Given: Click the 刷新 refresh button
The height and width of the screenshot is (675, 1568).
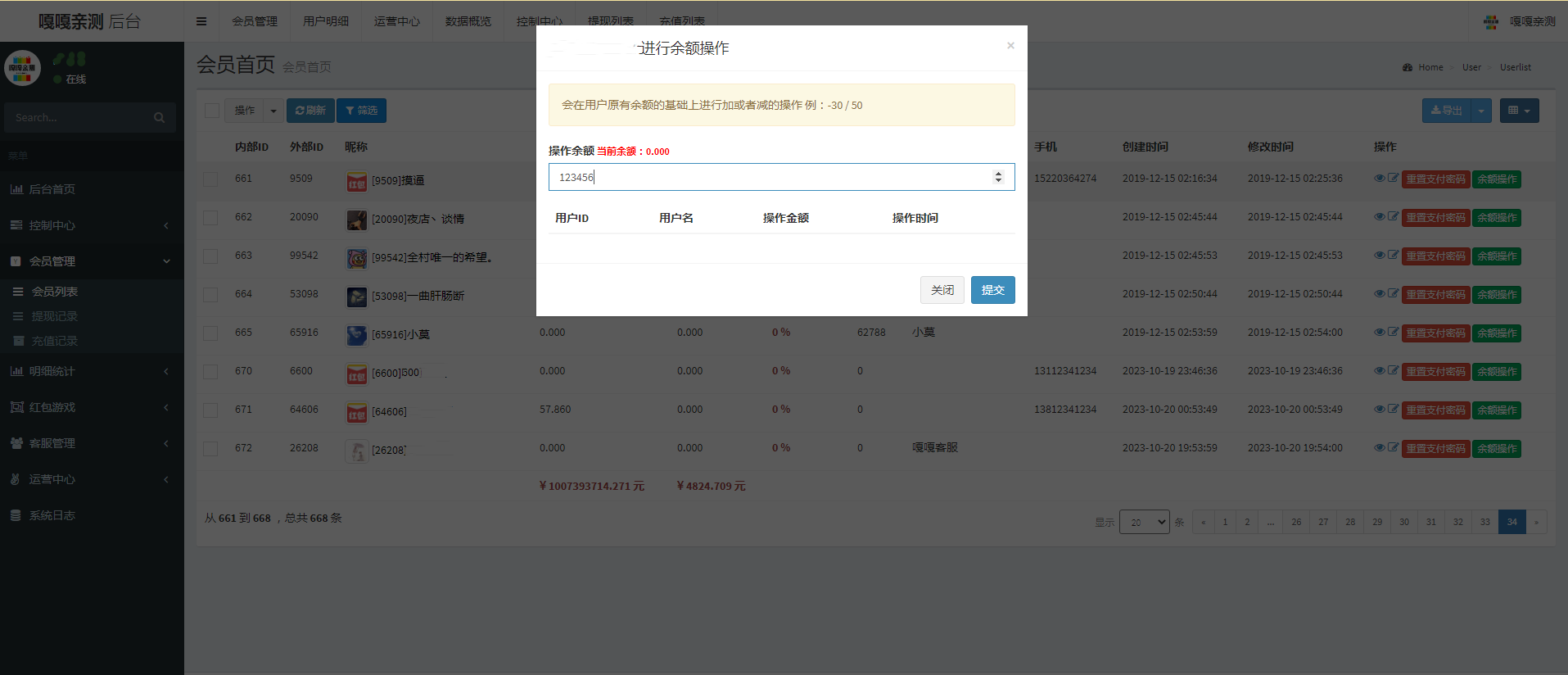Looking at the screenshot, I should [310, 111].
